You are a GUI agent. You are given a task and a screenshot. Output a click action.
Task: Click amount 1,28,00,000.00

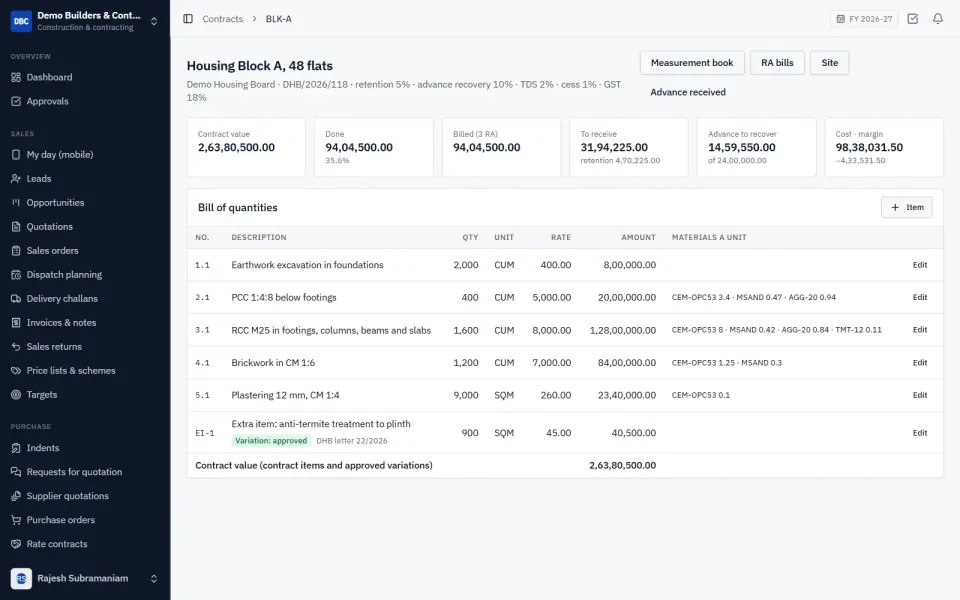[623, 331]
